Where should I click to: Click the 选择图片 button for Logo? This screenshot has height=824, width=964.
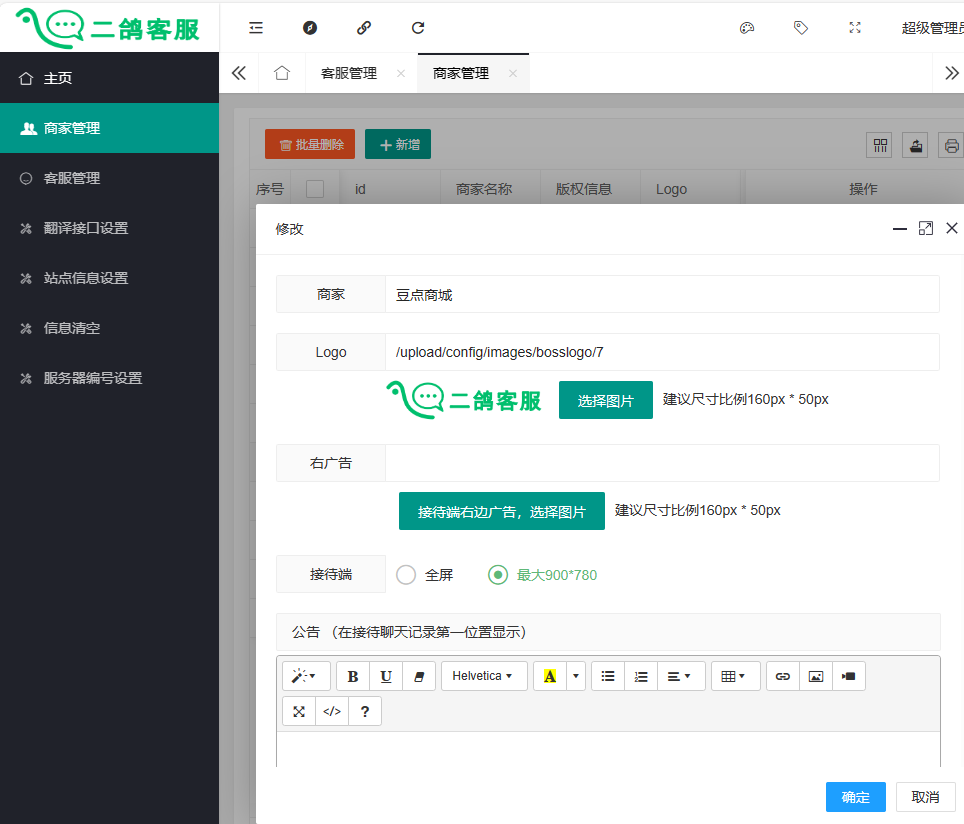[x=605, y=400]
